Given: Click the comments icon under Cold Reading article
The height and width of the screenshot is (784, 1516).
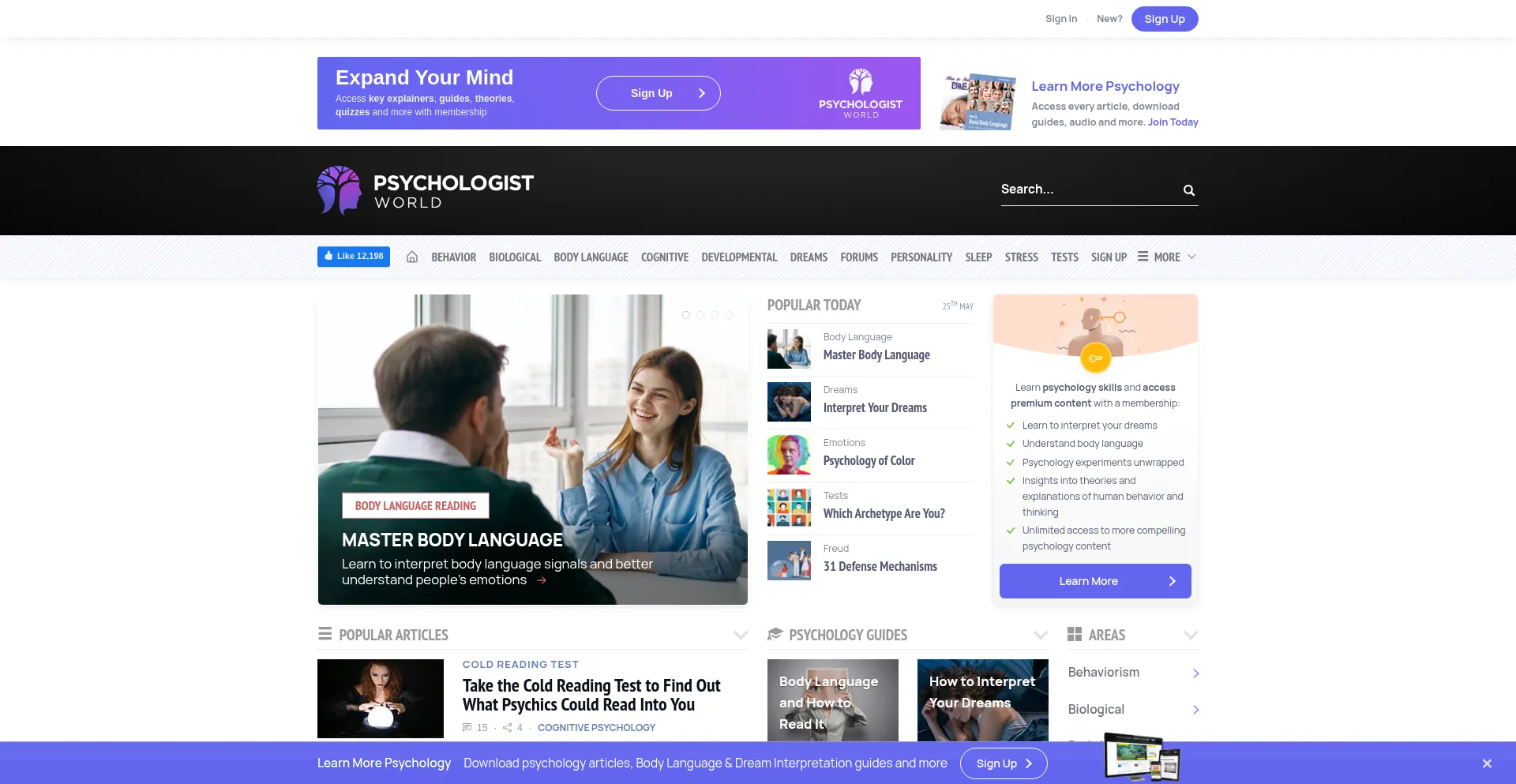Looking at the screenshot, I should point(467,728).
